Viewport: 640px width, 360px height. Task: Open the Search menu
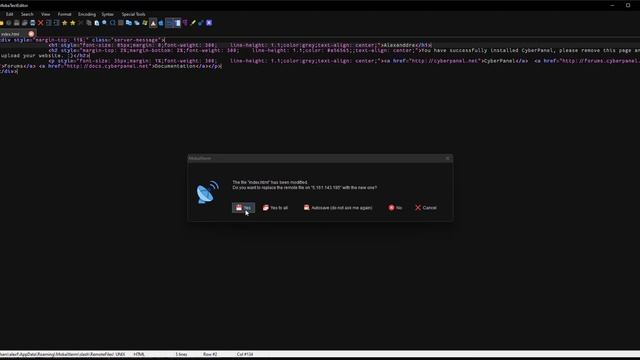[27, 14]
